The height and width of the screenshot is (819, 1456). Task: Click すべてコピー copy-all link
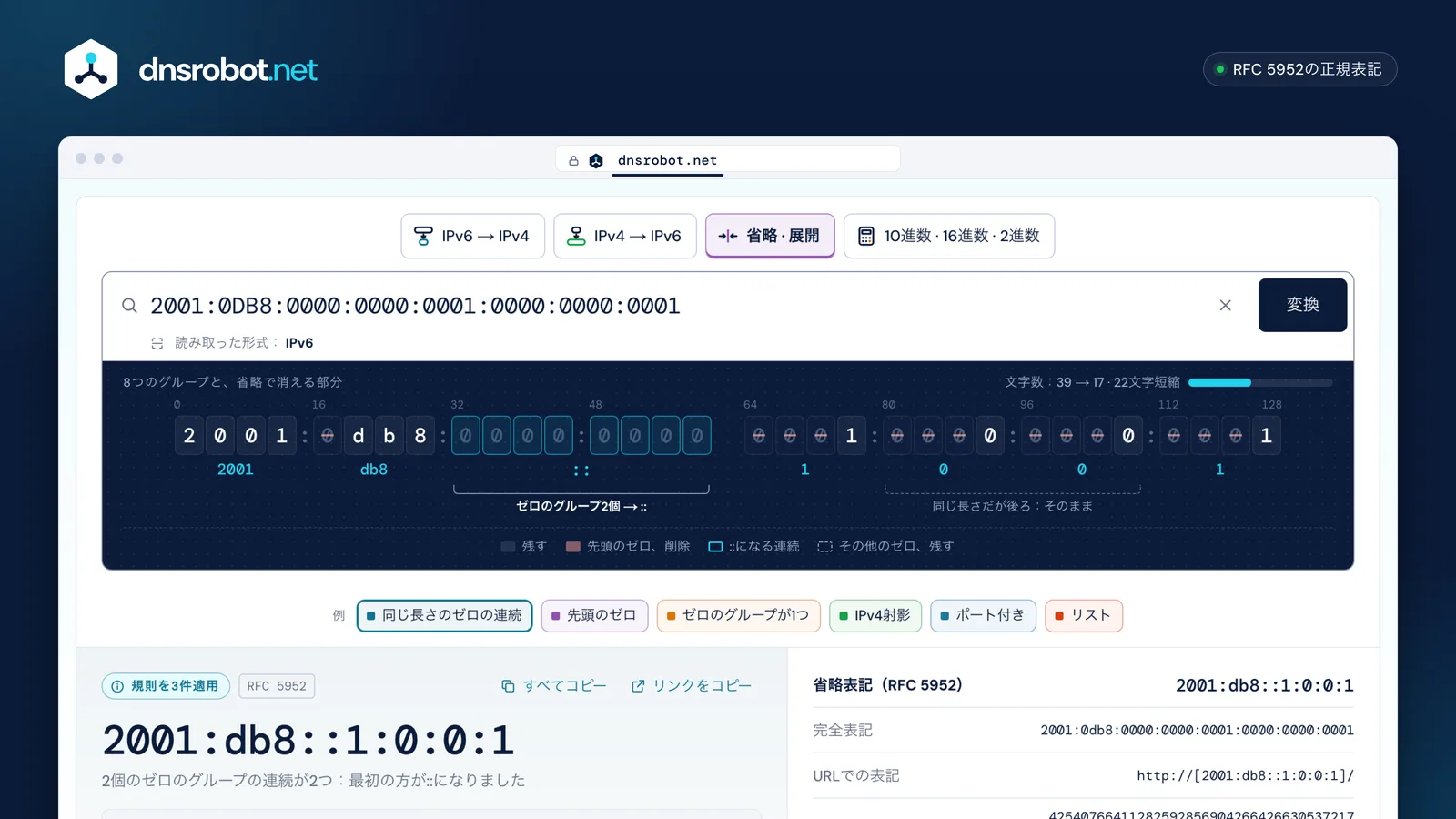(554, 686)
